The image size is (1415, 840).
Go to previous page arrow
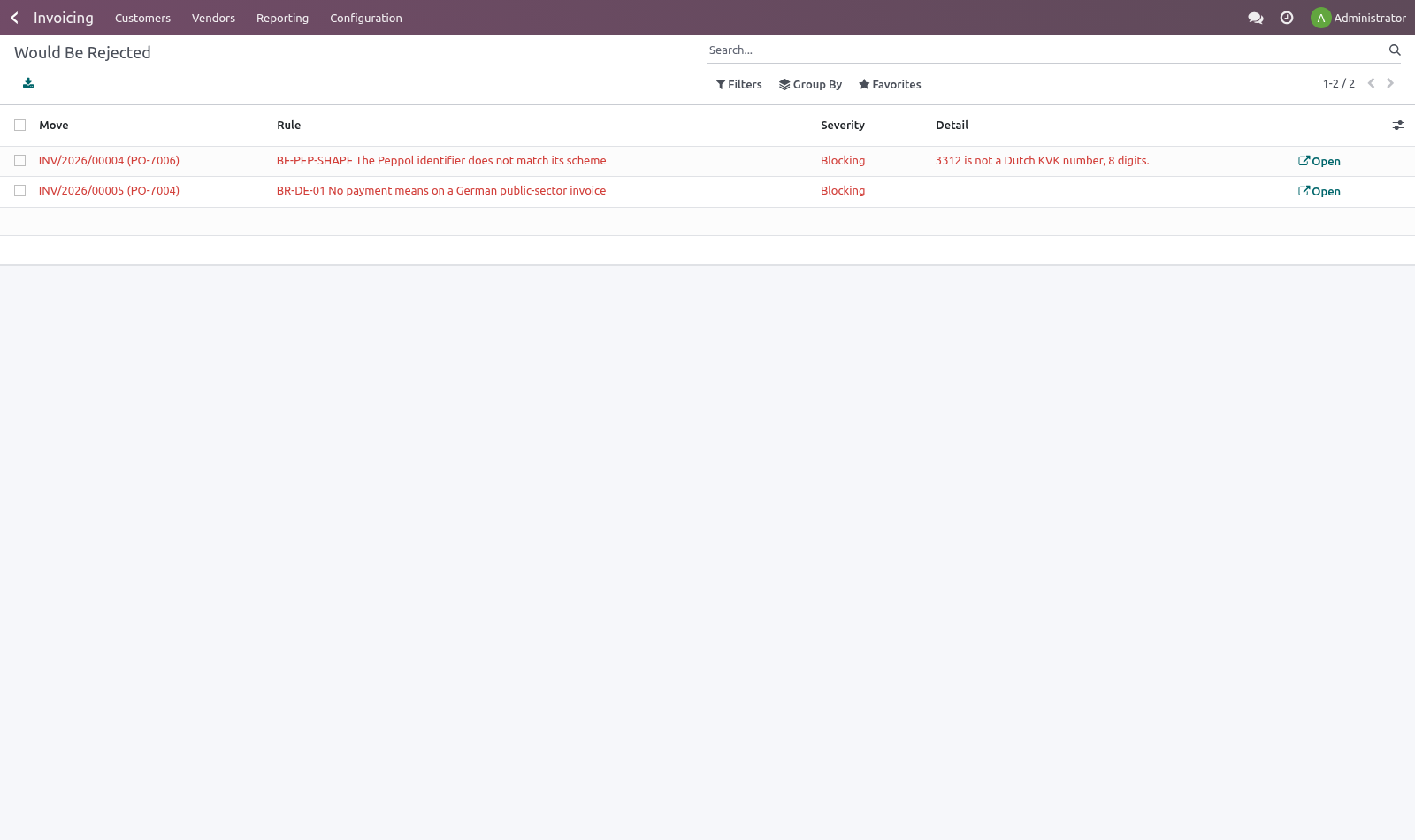(1371, 83)
